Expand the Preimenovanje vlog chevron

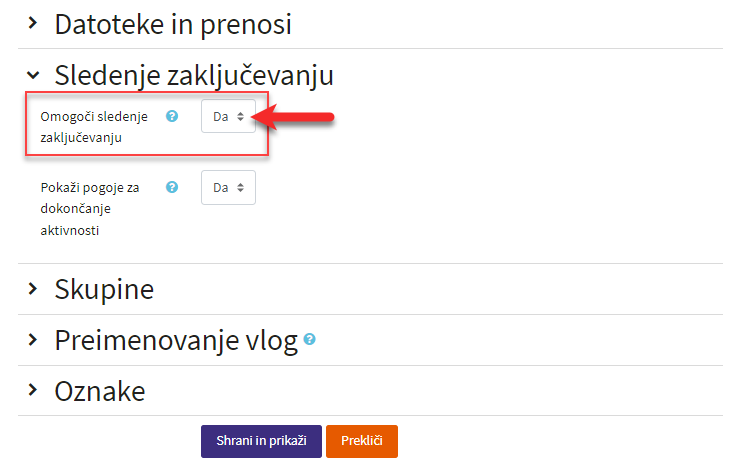point(32,339)
